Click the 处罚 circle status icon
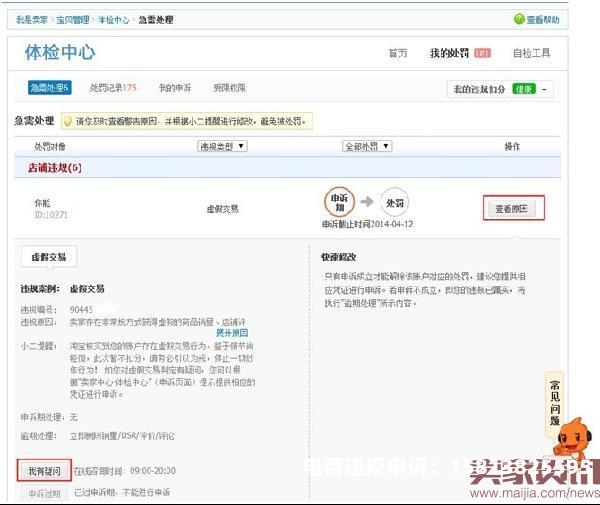 (395, 200)
